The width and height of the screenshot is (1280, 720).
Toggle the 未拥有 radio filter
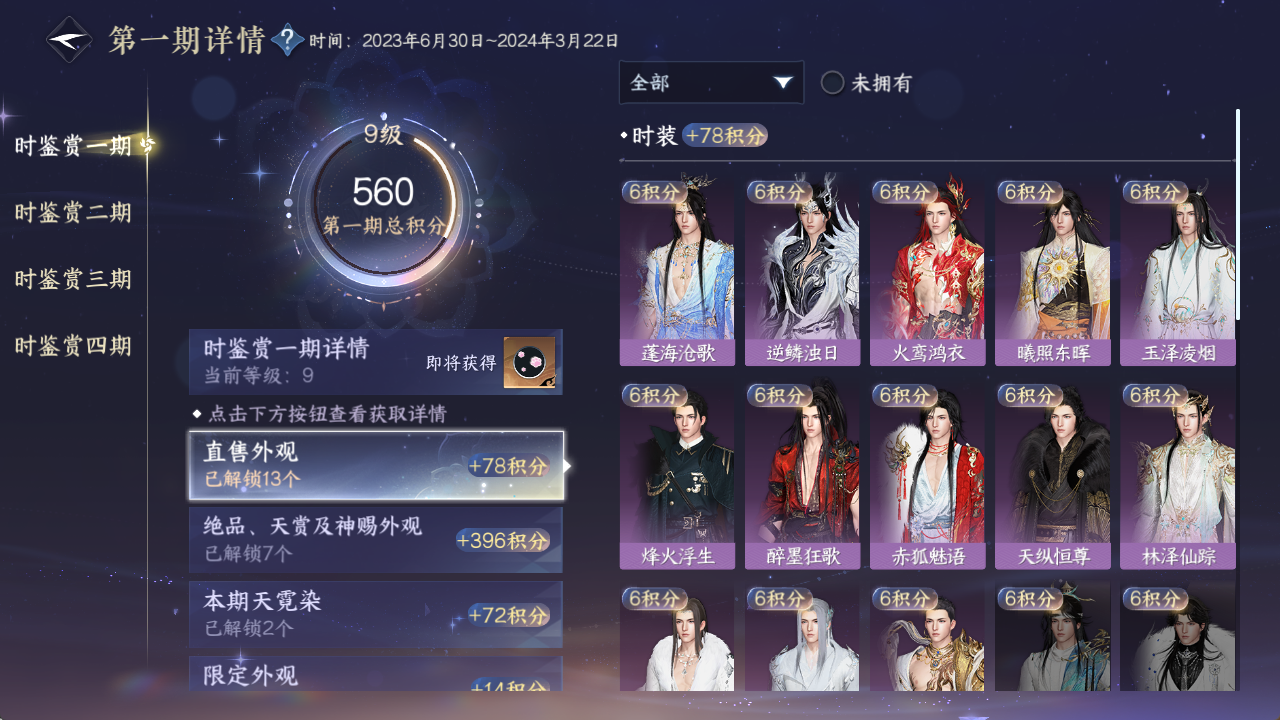pyautogui.click(x=832, y=83)
